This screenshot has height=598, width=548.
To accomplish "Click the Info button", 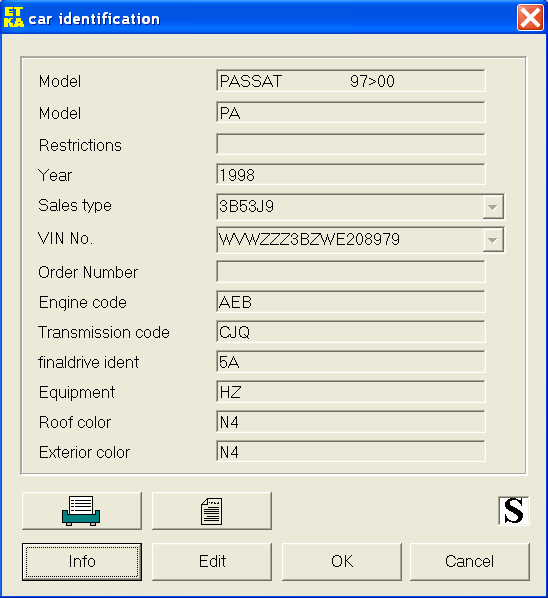I will tap(82, 562).
